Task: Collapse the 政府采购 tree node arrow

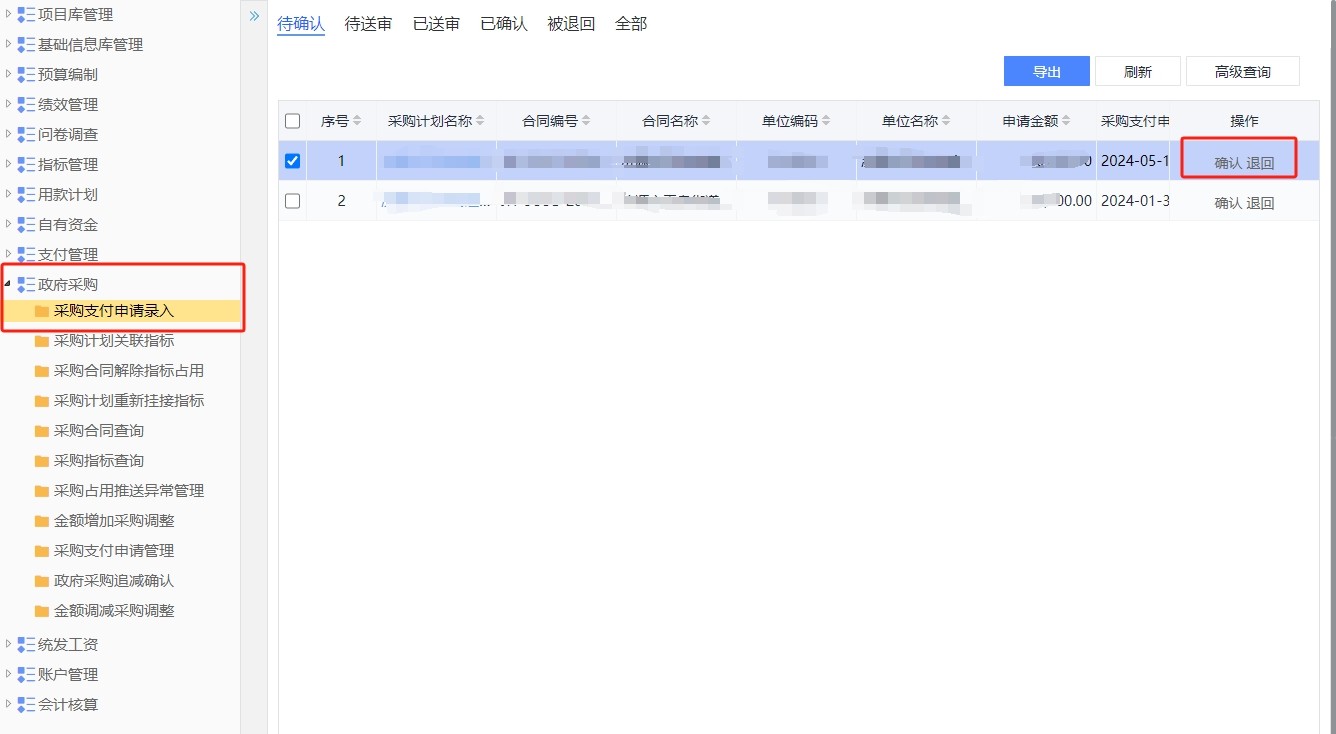Action: coord(9,285)
